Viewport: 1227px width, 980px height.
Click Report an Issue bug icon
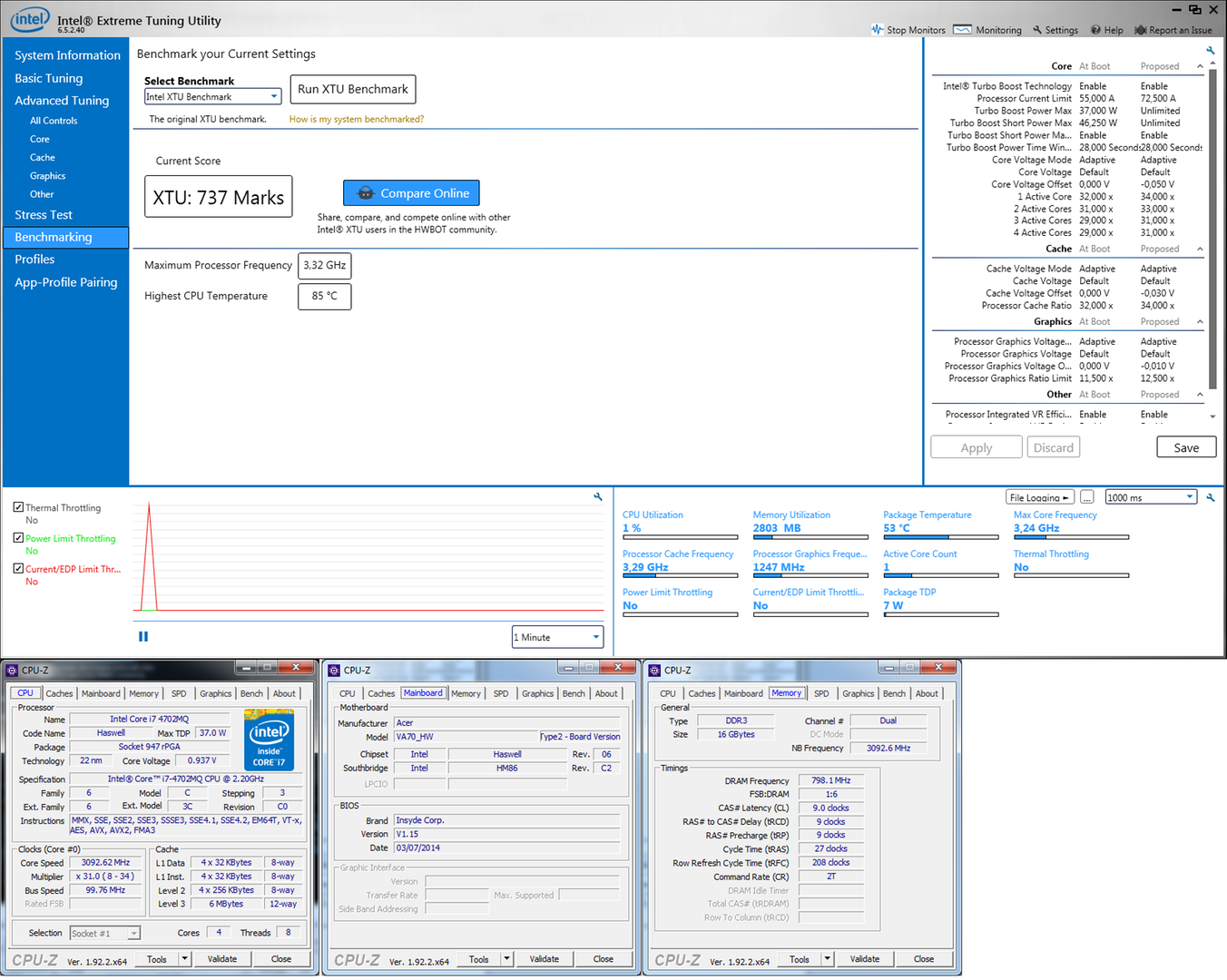click(1141, 30)
